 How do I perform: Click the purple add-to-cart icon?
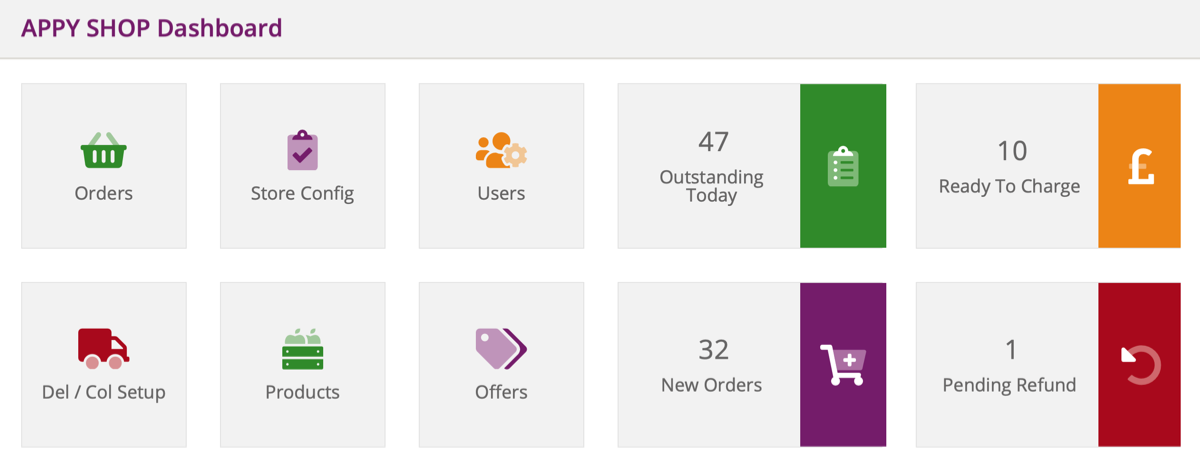(843, 365)
